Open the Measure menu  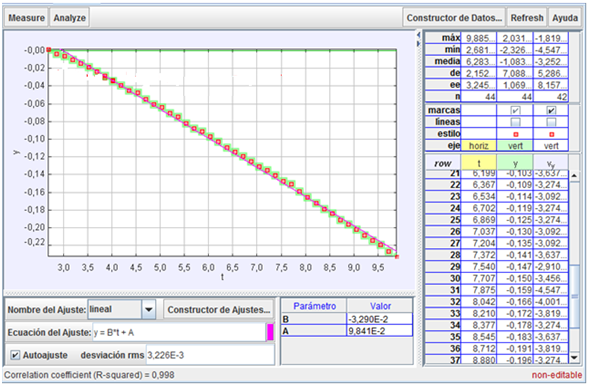tap(26, 18)
